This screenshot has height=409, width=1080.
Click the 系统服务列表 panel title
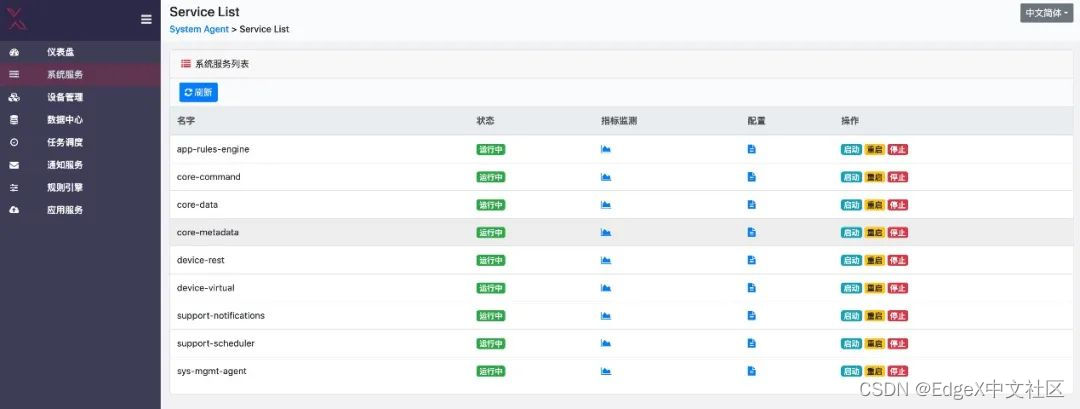222,64
